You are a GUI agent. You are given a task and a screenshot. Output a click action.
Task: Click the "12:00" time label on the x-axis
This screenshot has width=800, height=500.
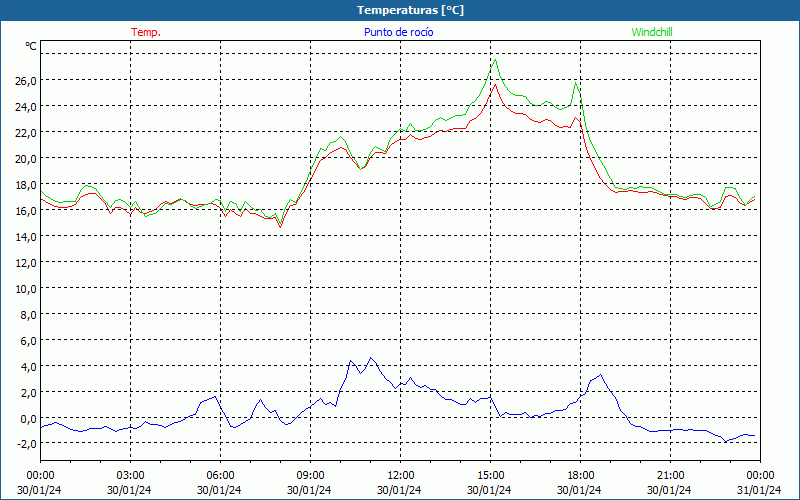coord(401,476)
